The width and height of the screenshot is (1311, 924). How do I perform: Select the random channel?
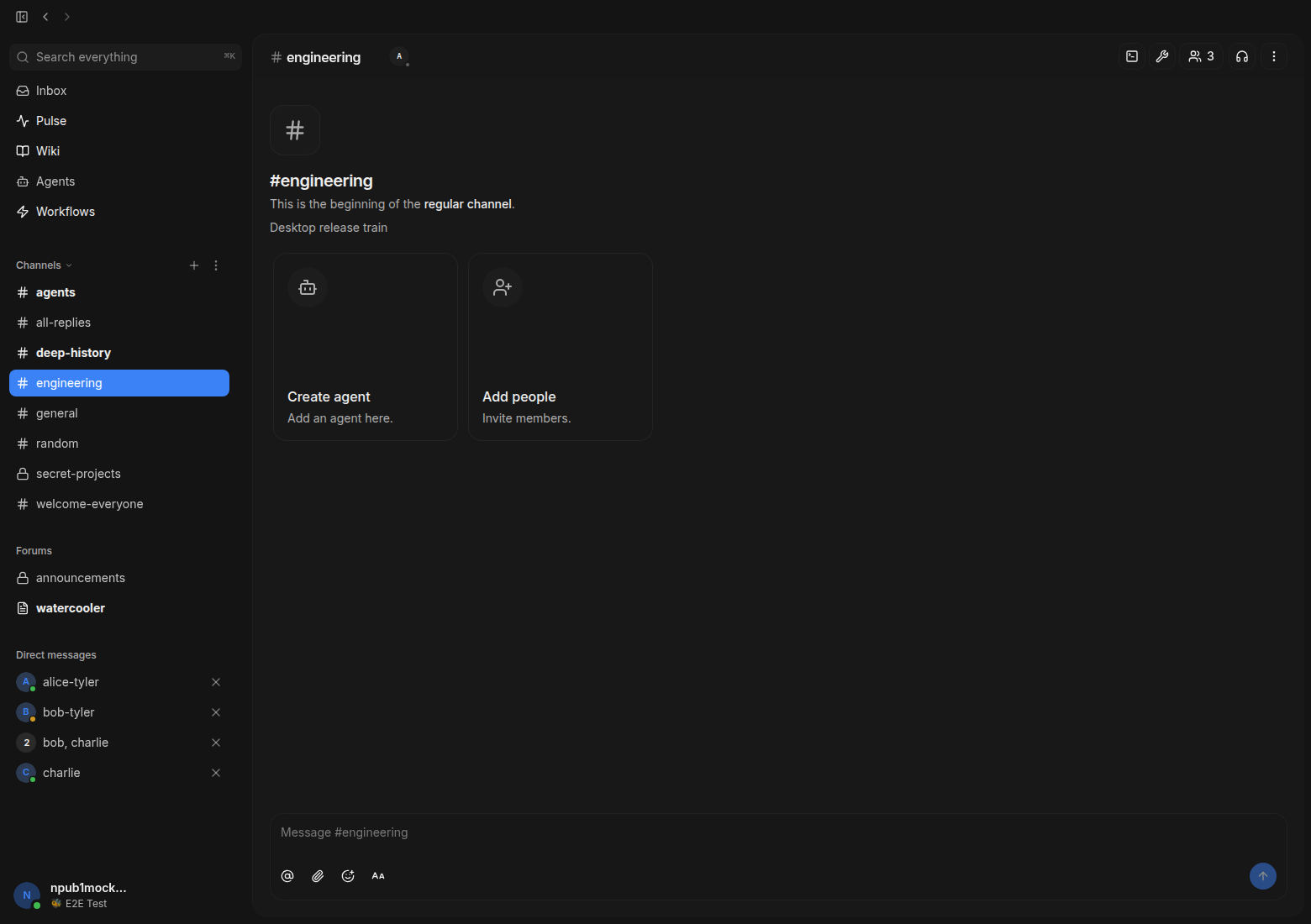(119, 444)
